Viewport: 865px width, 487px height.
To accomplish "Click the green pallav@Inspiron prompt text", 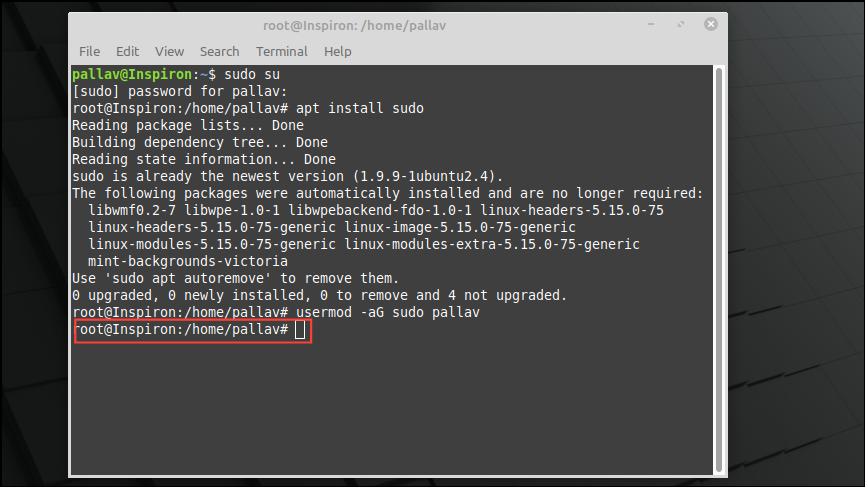I will (x=132, y=74).
